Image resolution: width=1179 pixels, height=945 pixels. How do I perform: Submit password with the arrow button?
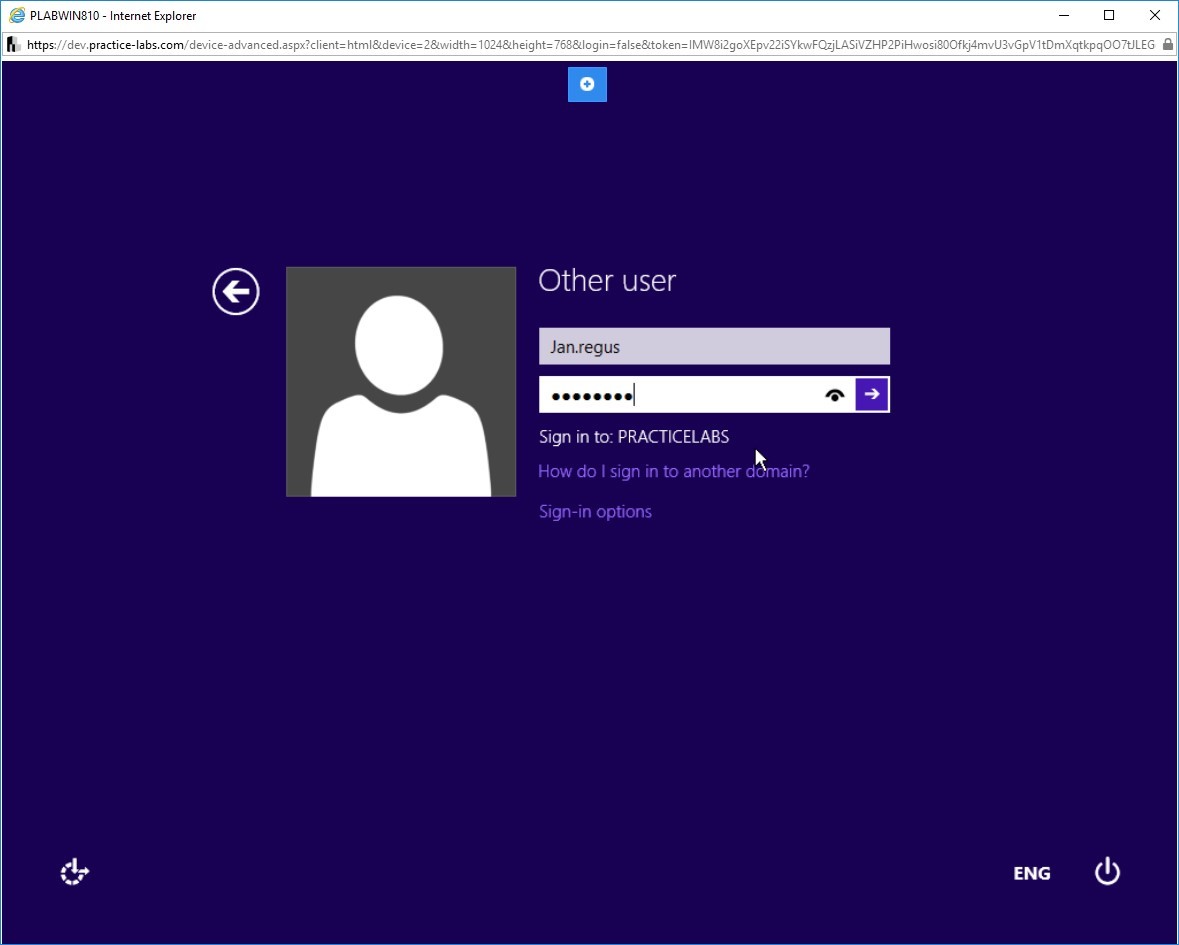(x=872, y=395)
